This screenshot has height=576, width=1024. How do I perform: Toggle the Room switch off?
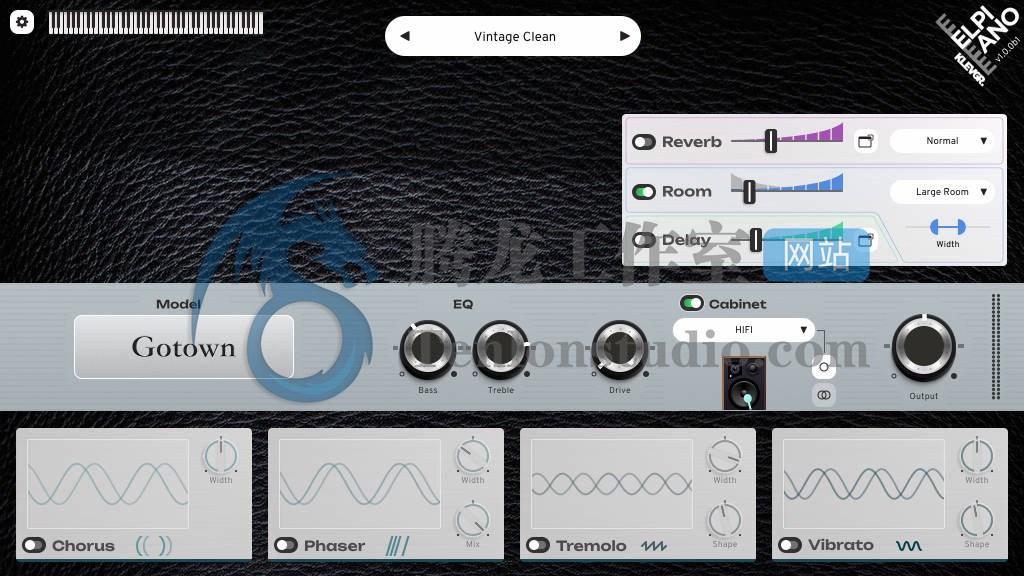tap(644, 192)
